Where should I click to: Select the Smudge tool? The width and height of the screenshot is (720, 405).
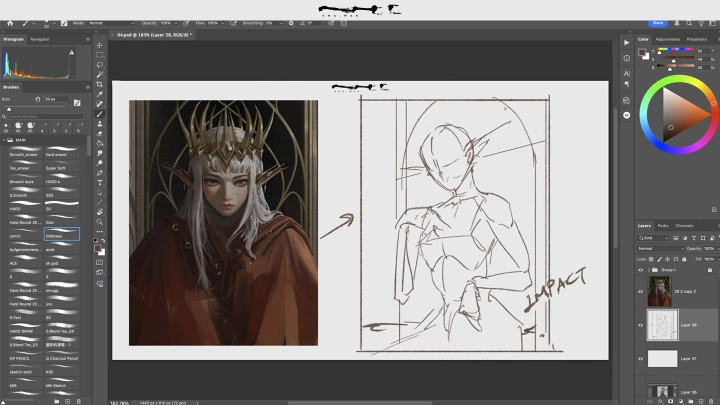100,153
